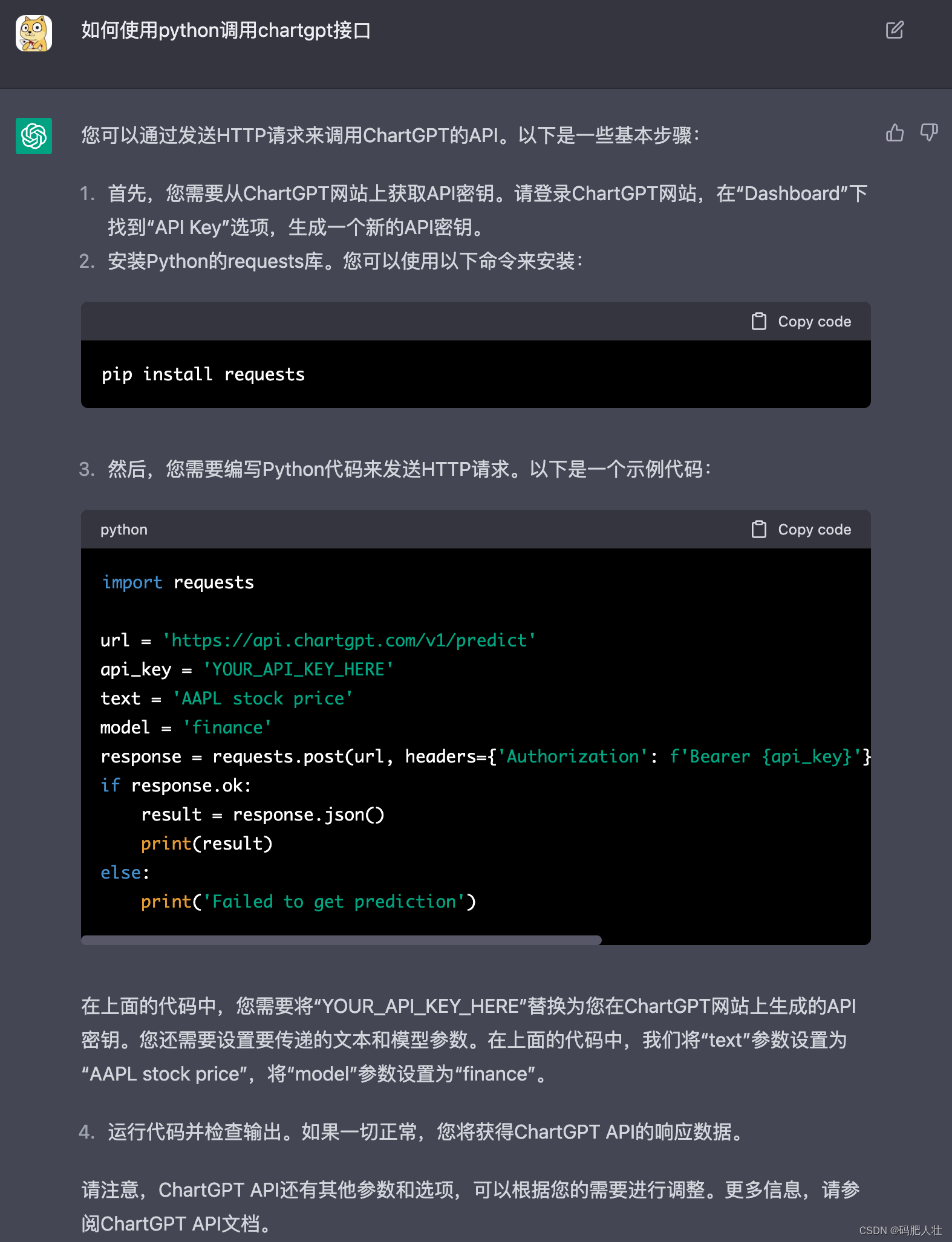Click the api.chartgpt.com URL string

coord(349,640)
